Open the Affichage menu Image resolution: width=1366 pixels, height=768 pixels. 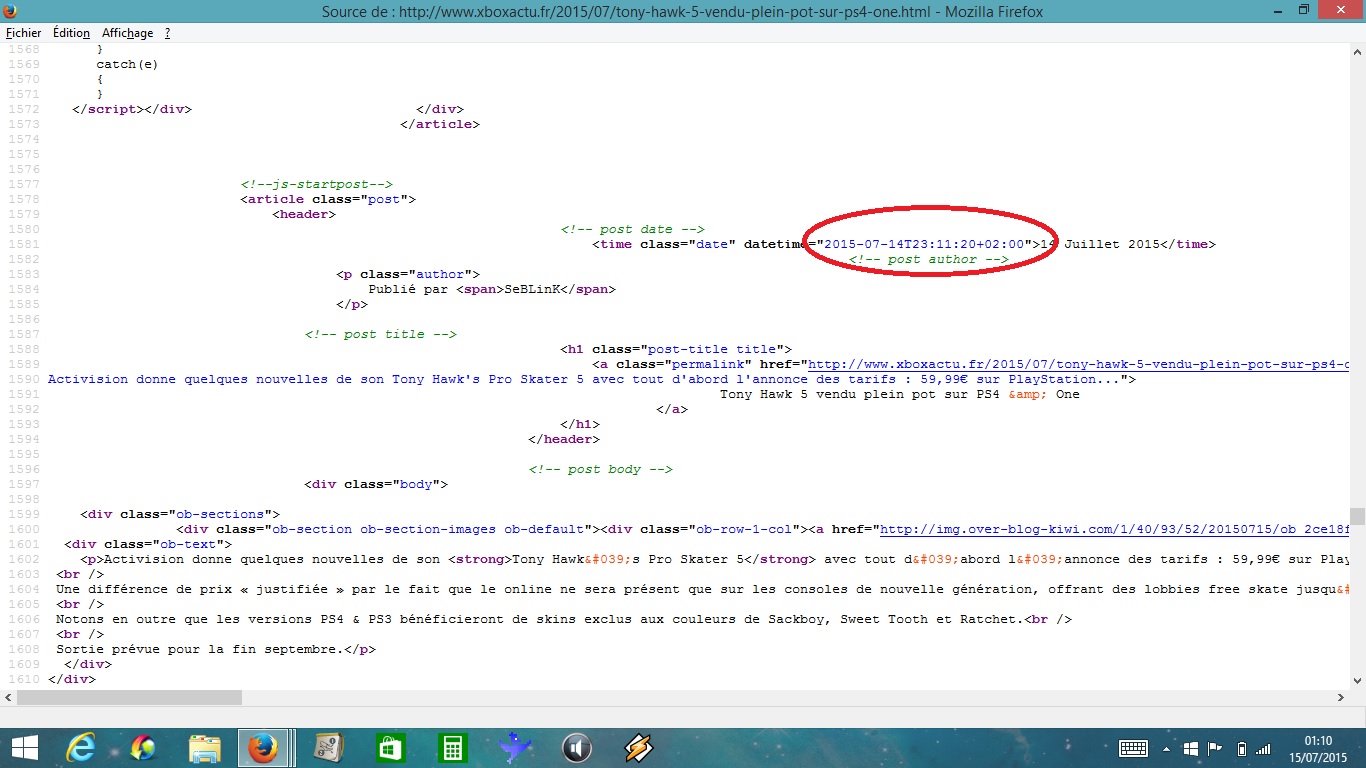coord(127,33)
